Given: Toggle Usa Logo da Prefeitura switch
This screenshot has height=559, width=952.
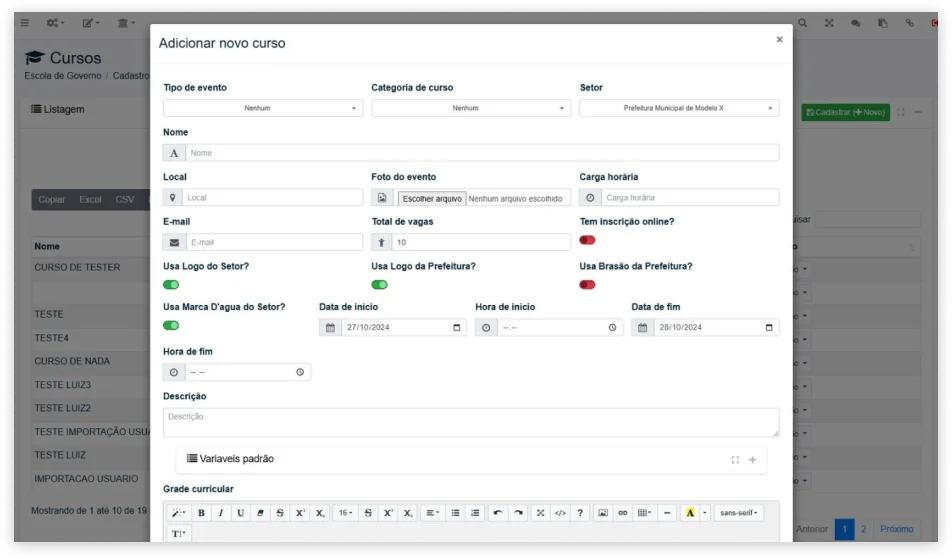Looking at the screenshot, I should pyautogui.click(x=379, y=285).
